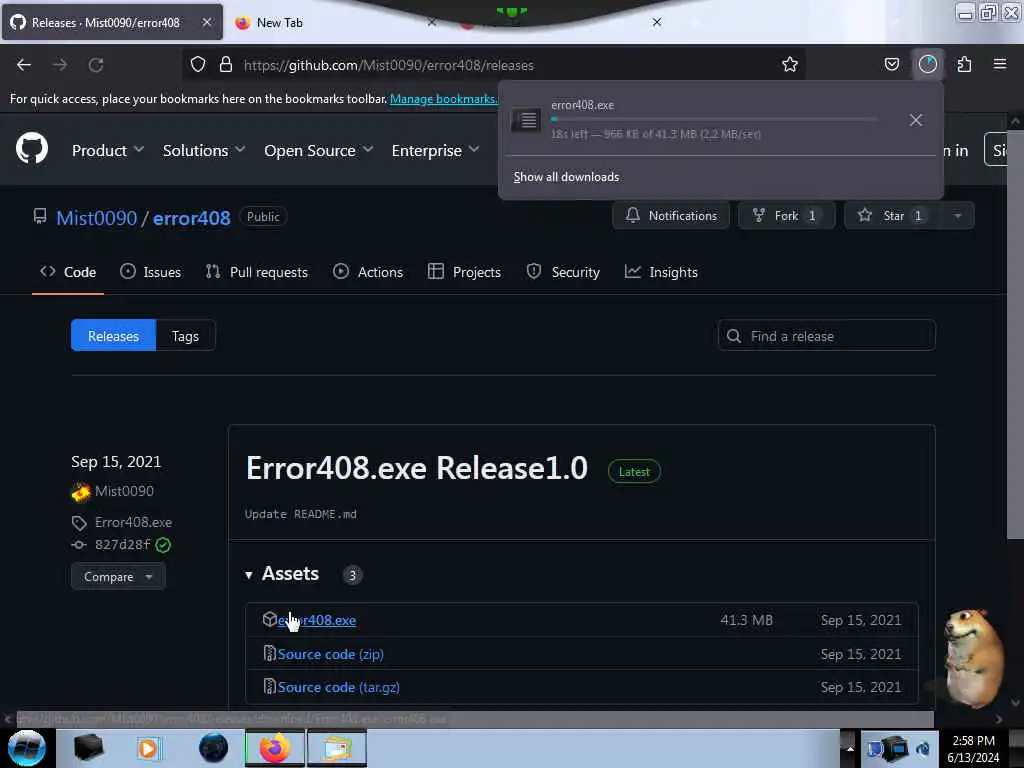This screenshot has width=1024, height=768.
Task: Click the taskbar clock showing 2:58 PM
Action: coord(973,749)
